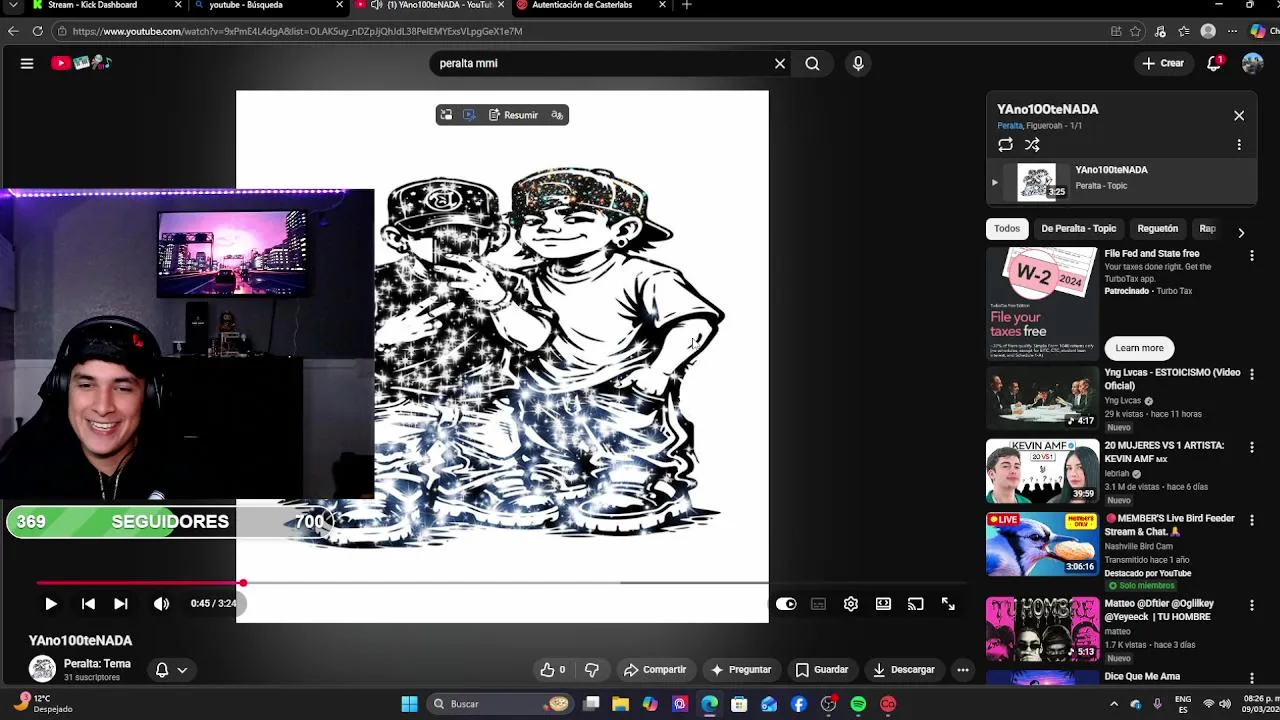Screen dimensions: 1280x720
Task: Click the Crear button
Action: [1162, 63]
